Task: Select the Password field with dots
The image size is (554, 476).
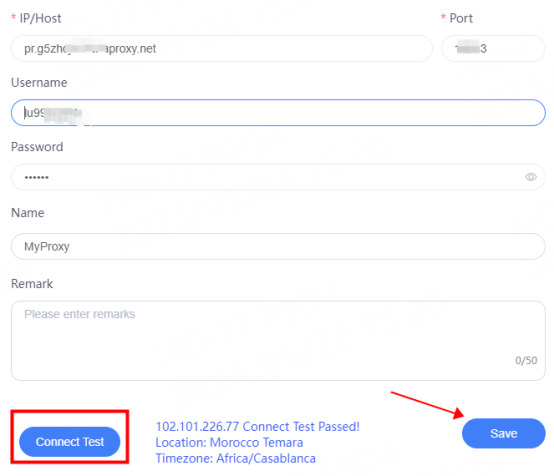Action: (x=278, y=177)
